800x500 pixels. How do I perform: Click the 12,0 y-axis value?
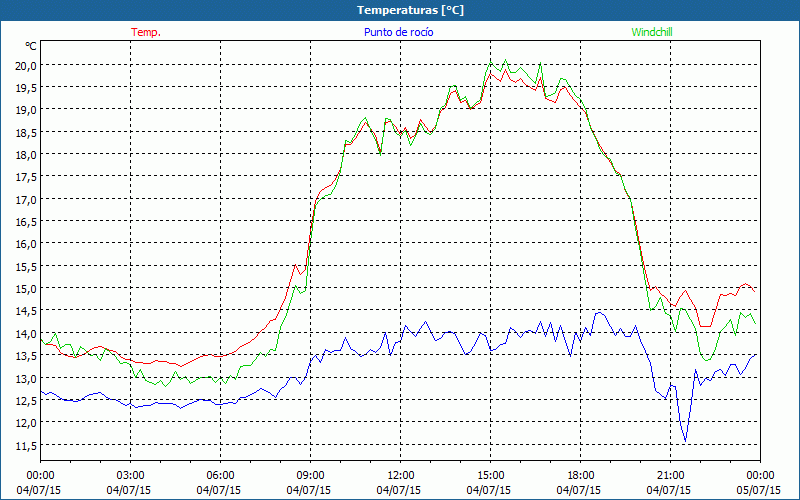[25, 423]
